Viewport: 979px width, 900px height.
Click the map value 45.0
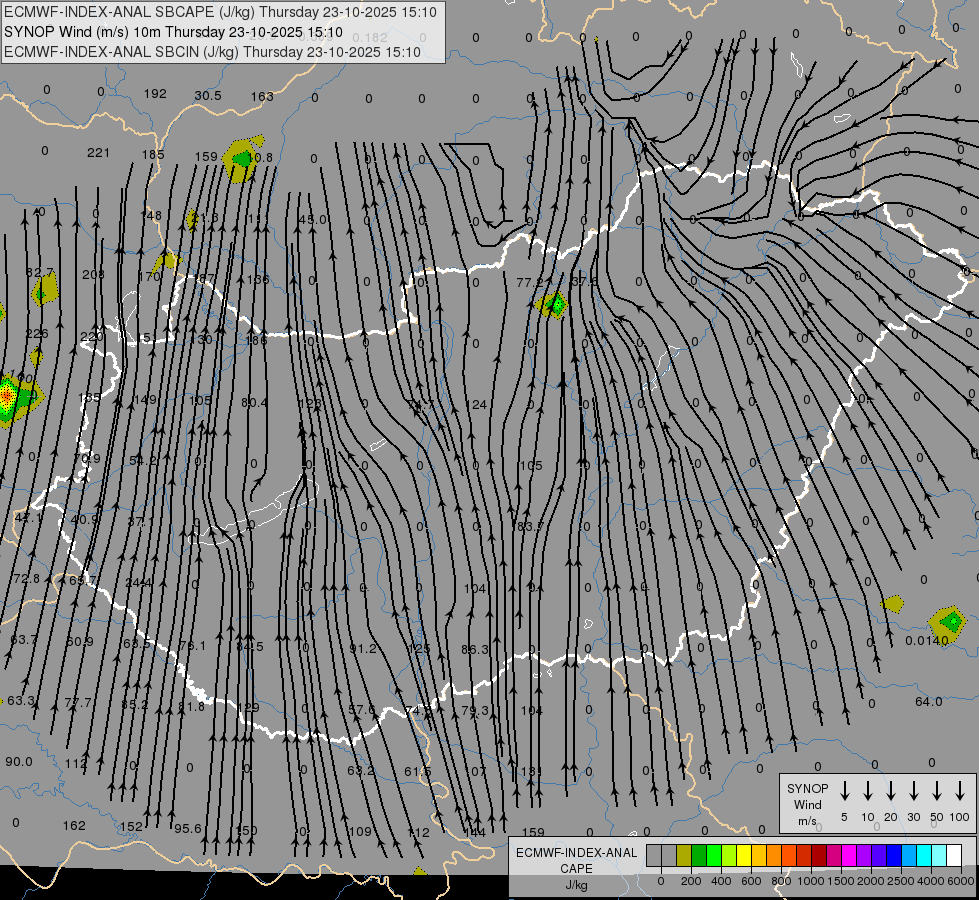coord(312,219)
